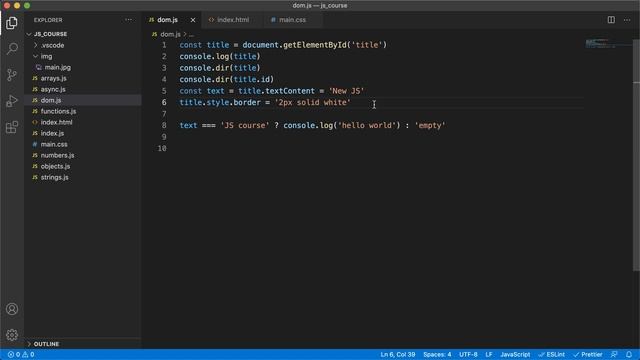
Task: Click the editor vertical scrollbar
Action: coord(636,155)
